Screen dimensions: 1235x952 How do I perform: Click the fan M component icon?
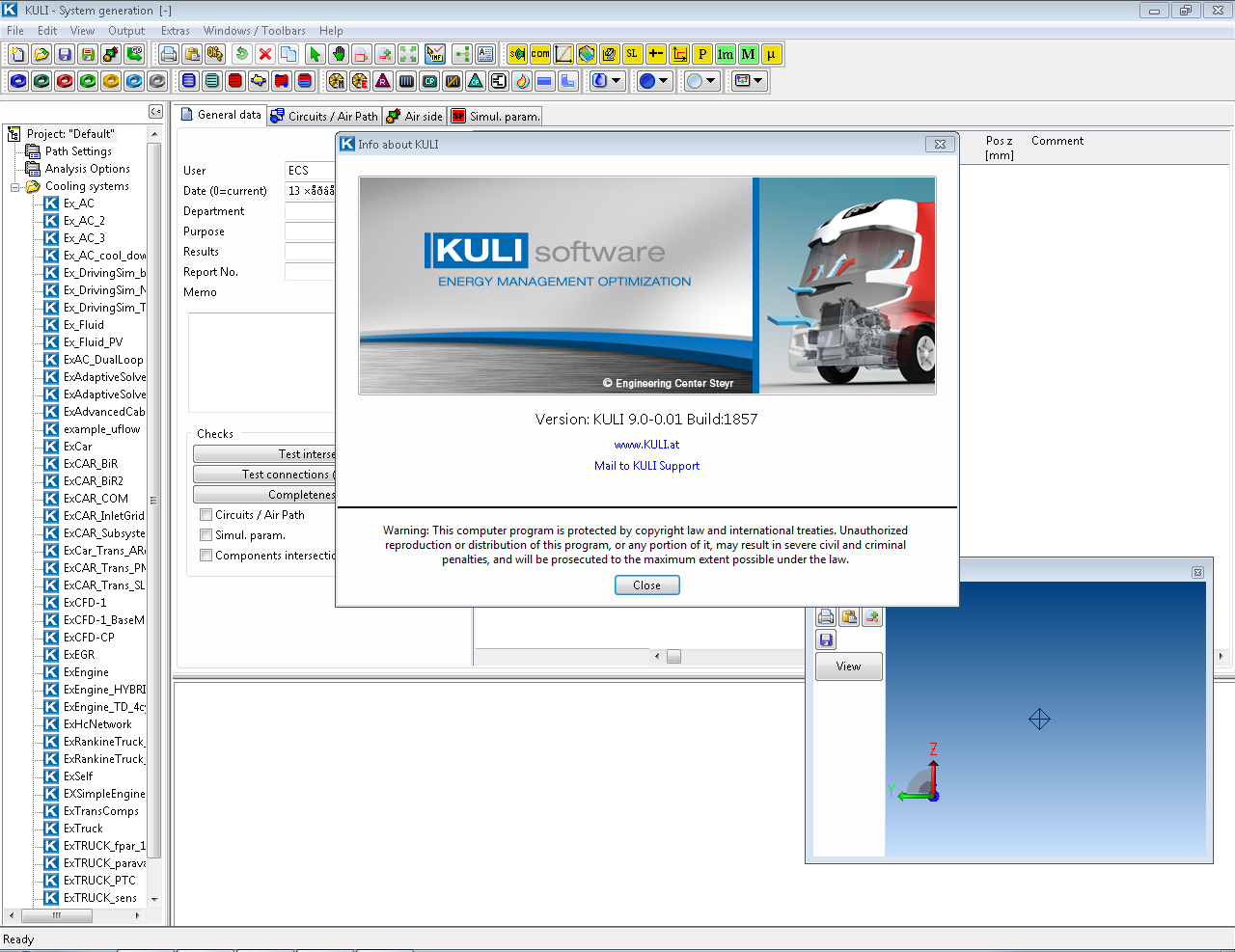[337, 81]
